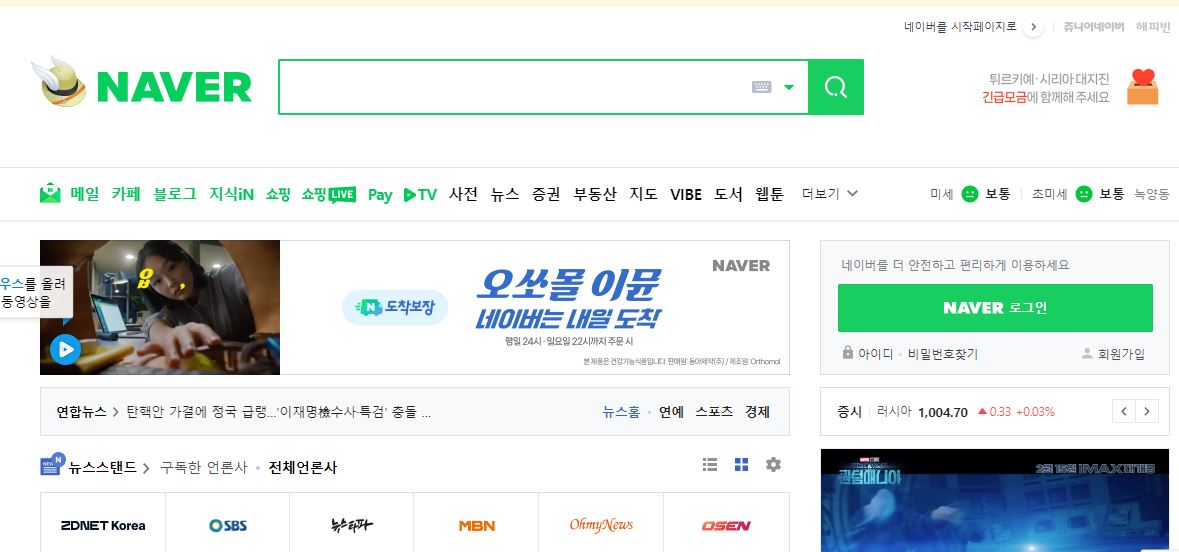Click the 초미세 dust smiley icon
This screenshot has height=552, width=1179.
coord(1084,194)
